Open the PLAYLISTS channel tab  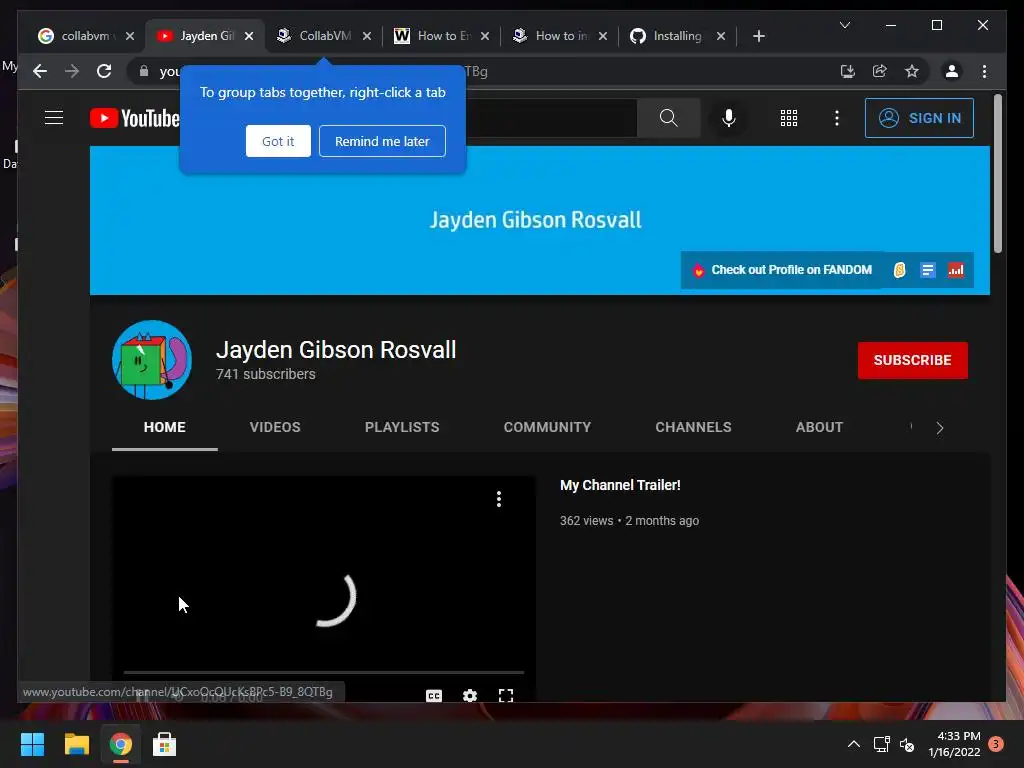point(402,427)
